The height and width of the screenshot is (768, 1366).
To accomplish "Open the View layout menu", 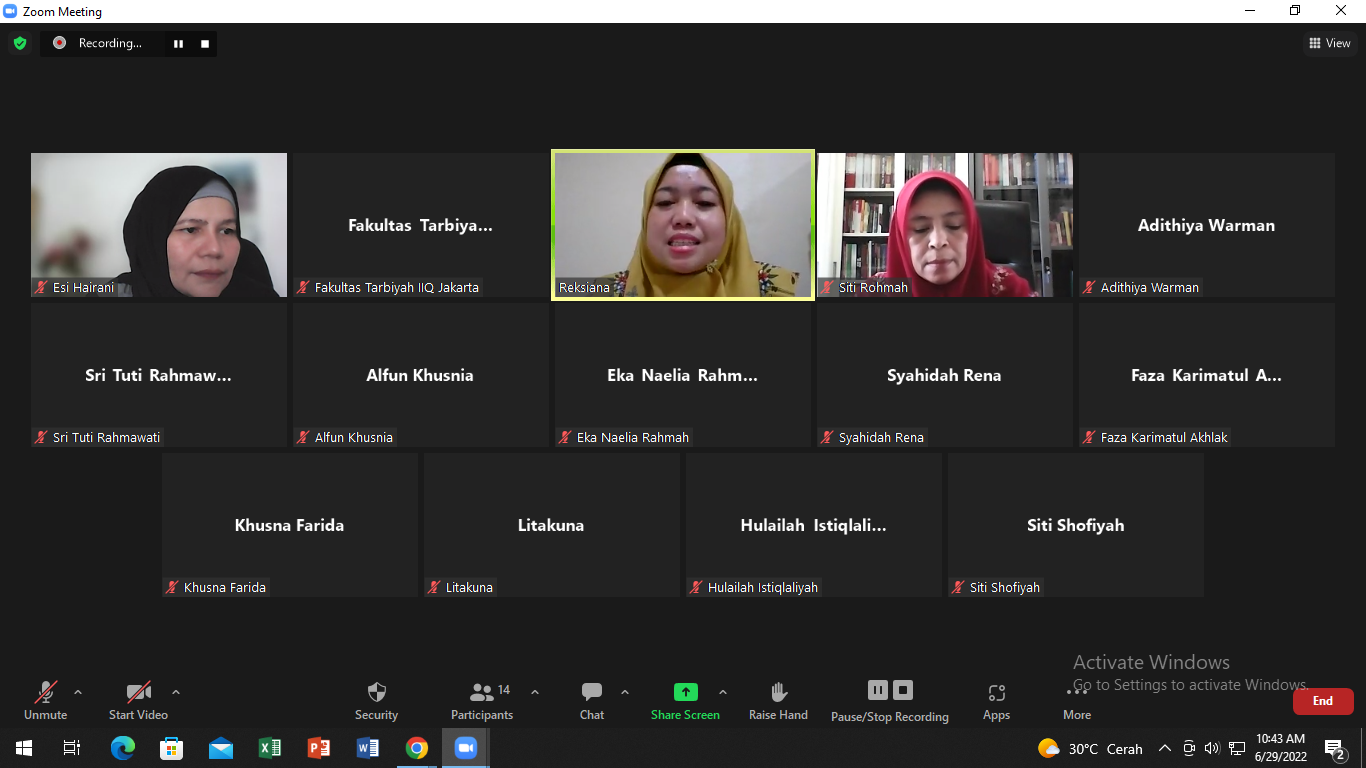I will pyautogui.click(x=1330, y=43).
